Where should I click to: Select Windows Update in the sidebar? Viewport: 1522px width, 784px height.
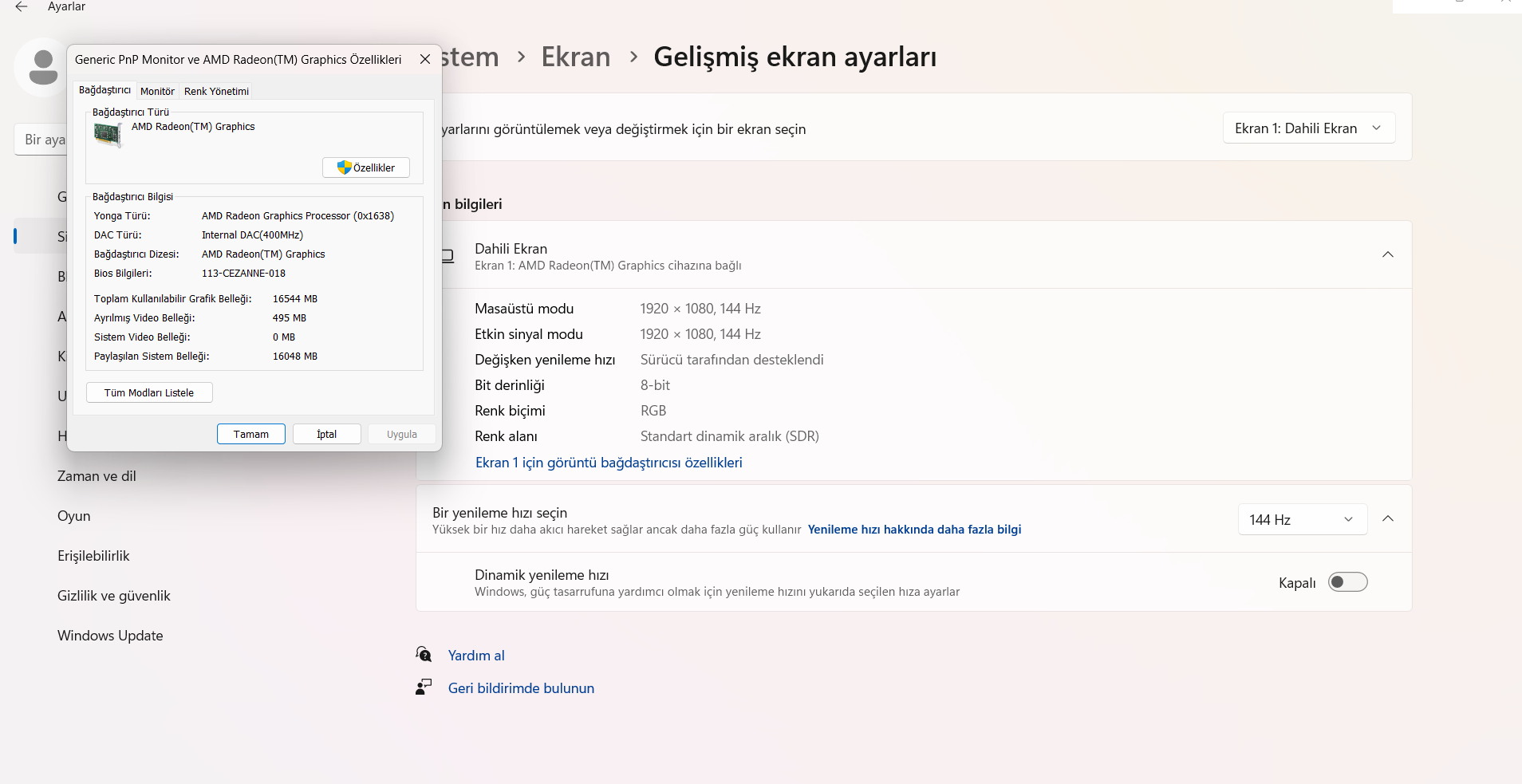110,636
